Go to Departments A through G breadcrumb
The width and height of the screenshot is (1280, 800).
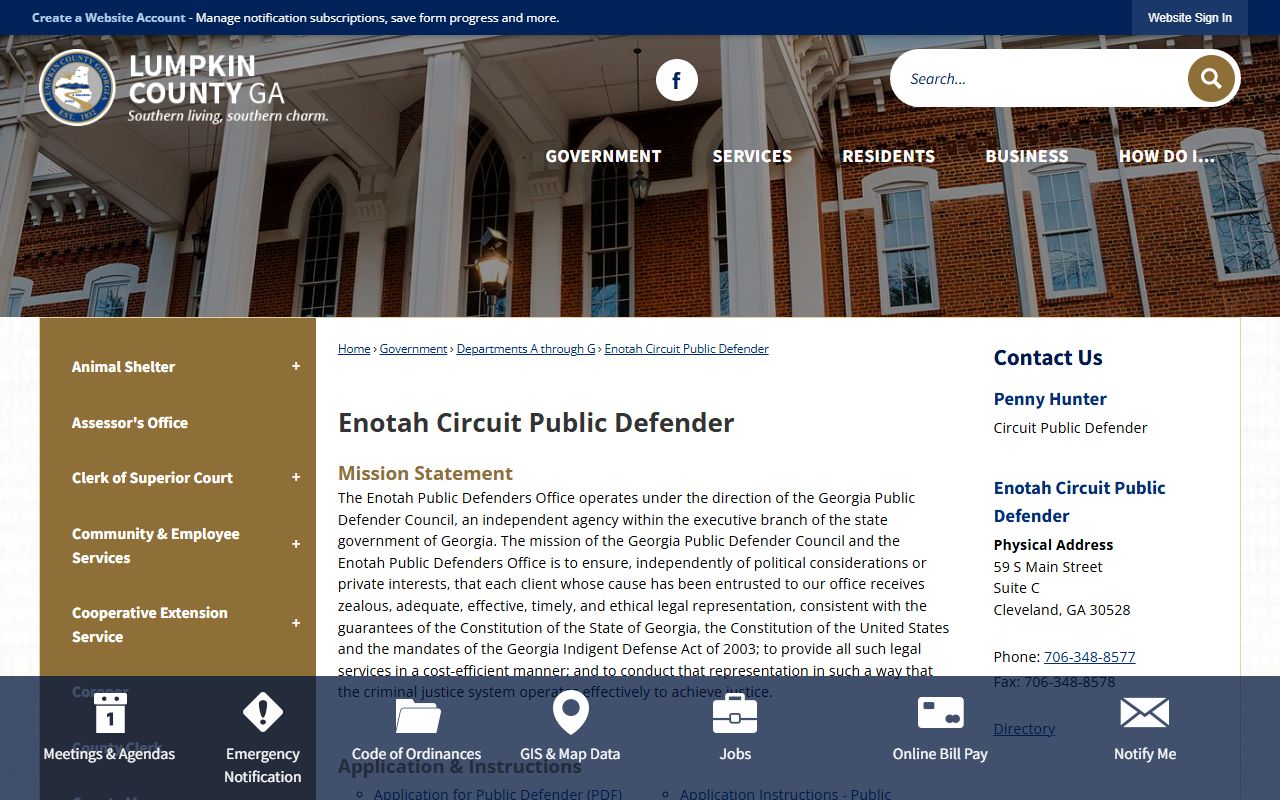[526, 349]
